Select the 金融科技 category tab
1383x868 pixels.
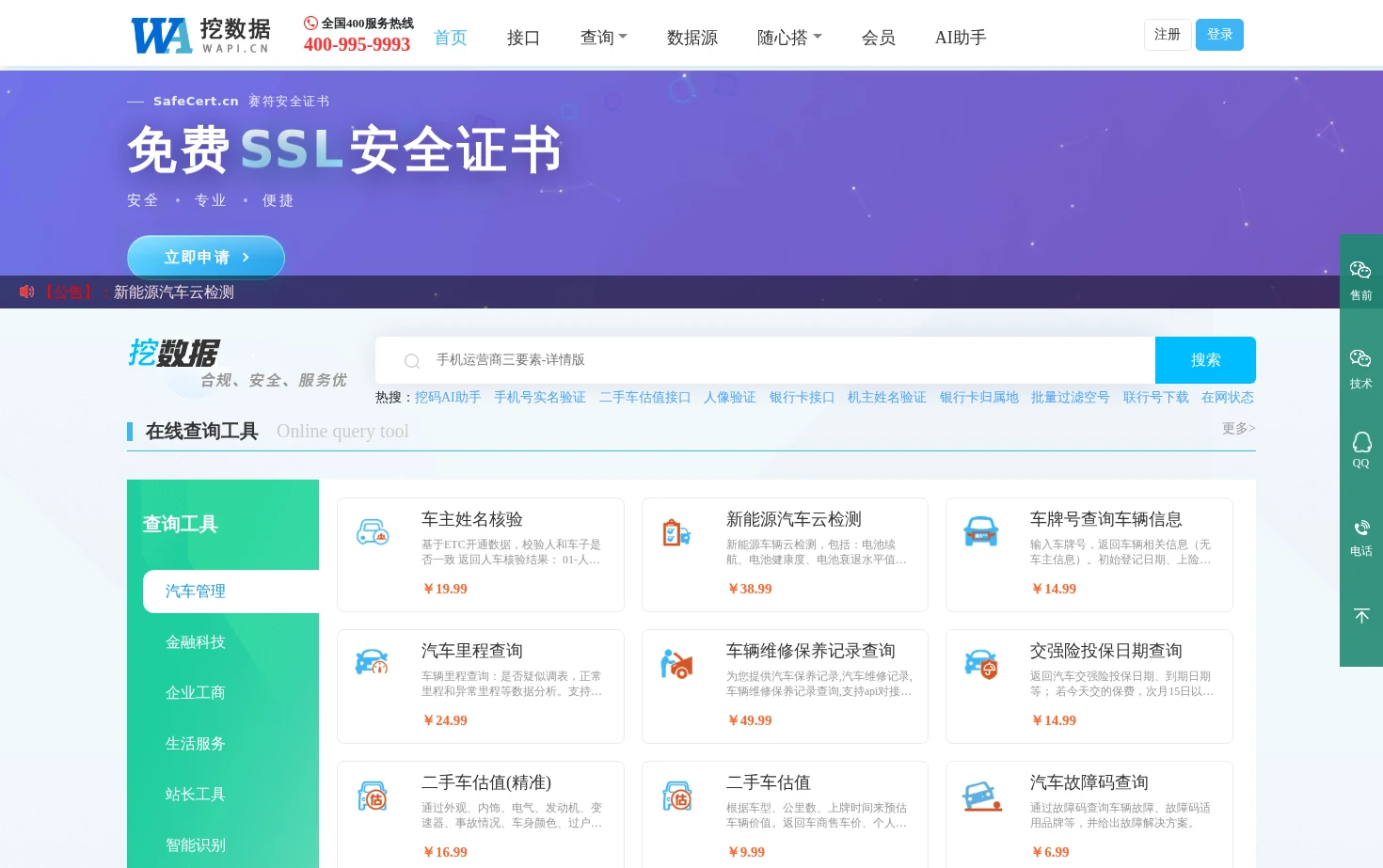(196, 642)
